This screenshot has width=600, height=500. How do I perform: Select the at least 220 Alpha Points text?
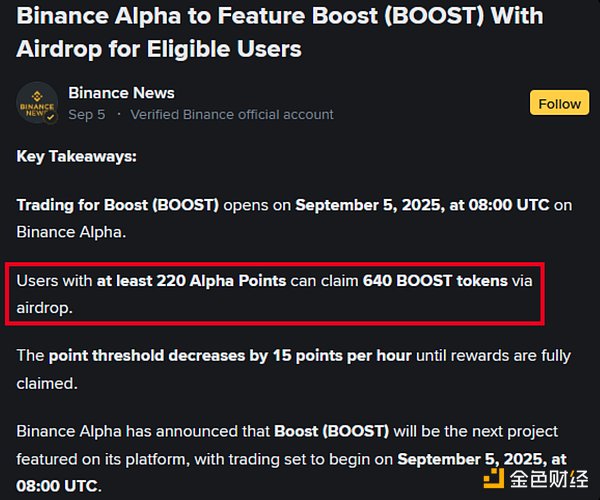coord(191,281)
